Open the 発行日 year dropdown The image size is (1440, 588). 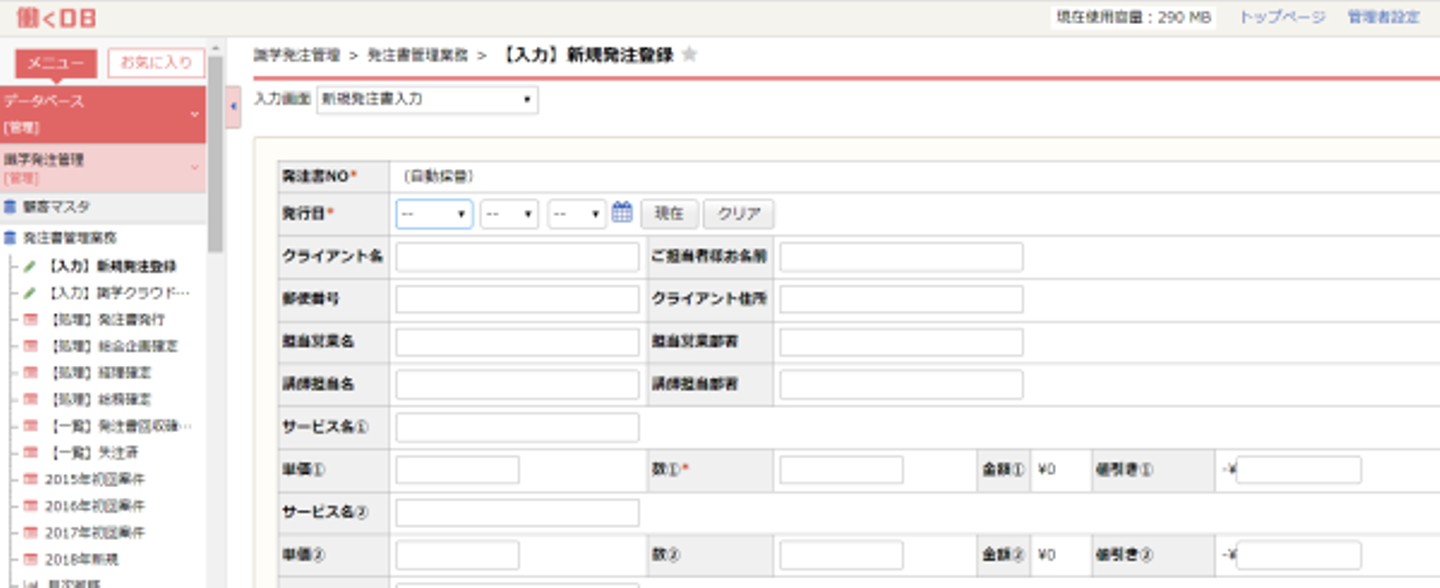(x=434, y=214)
